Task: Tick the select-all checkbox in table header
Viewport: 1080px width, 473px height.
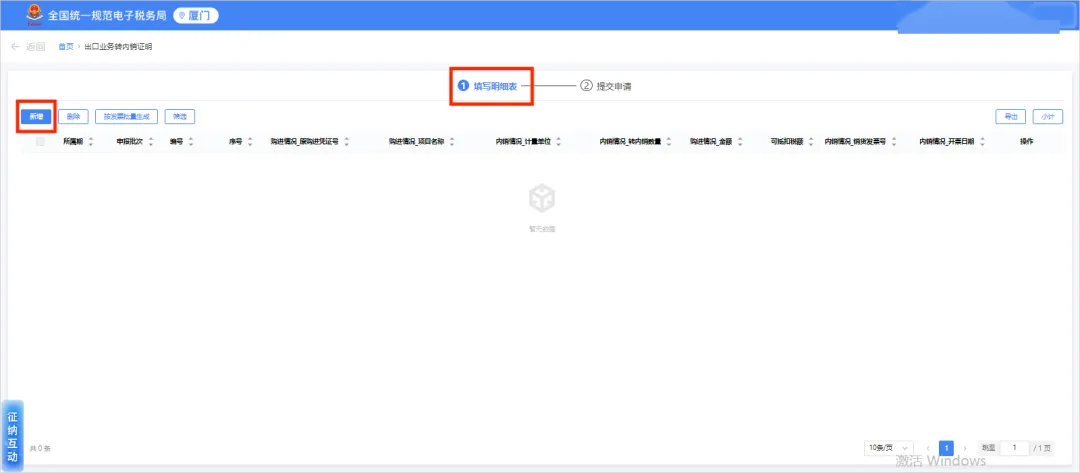Action: (40, 142)
